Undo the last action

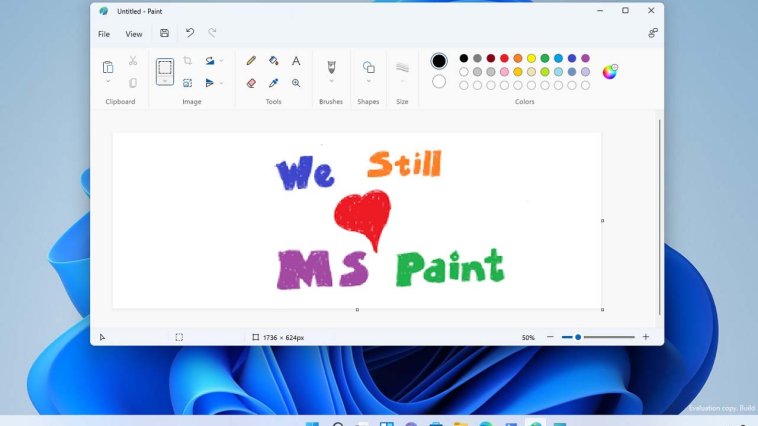tap(190, 33)
